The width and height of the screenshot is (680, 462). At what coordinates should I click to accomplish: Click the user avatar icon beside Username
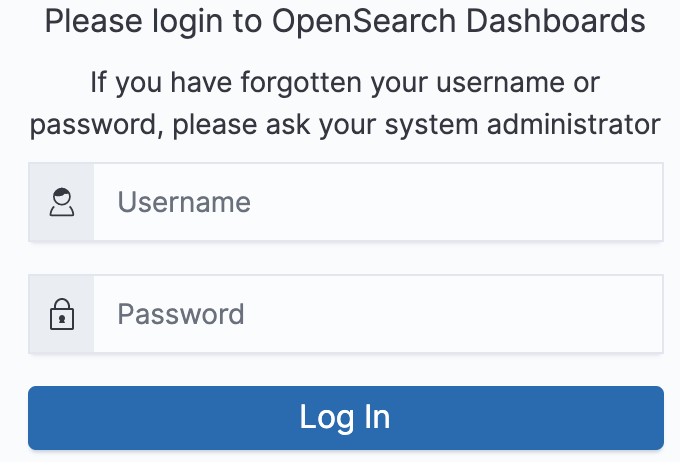pyautogui.click(x=62, y=202)
